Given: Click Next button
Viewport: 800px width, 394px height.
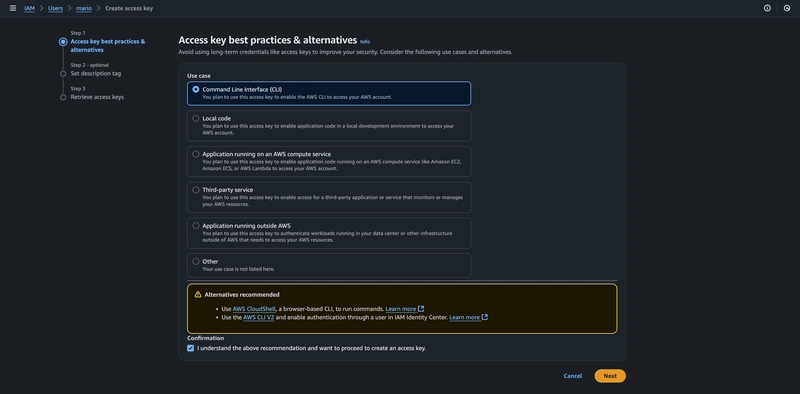Looking at the screenshot, I should click(x=610, y=376).
